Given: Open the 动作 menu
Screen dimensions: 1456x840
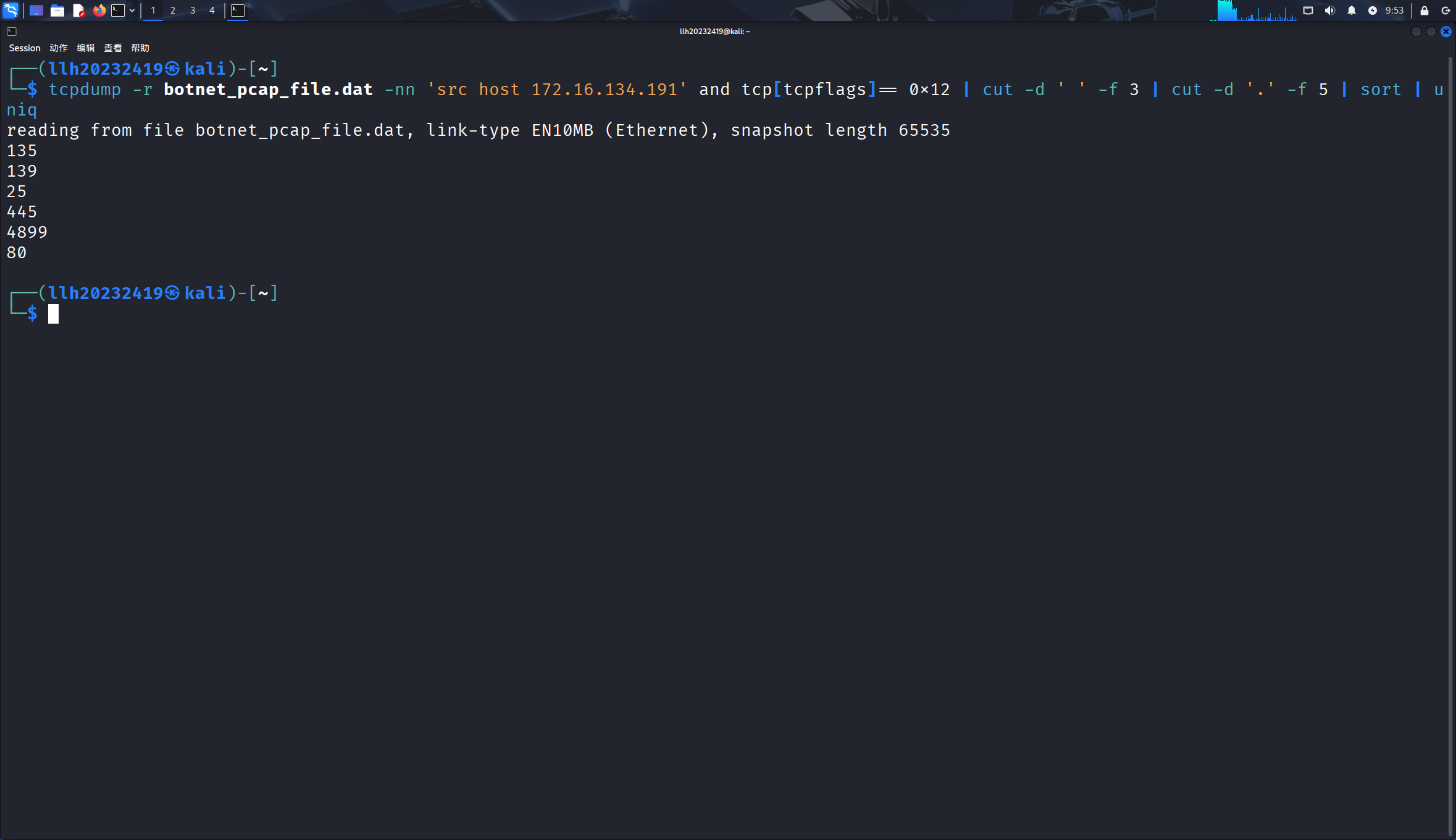Looking at the screenshot, I should [x=59, y=48].
